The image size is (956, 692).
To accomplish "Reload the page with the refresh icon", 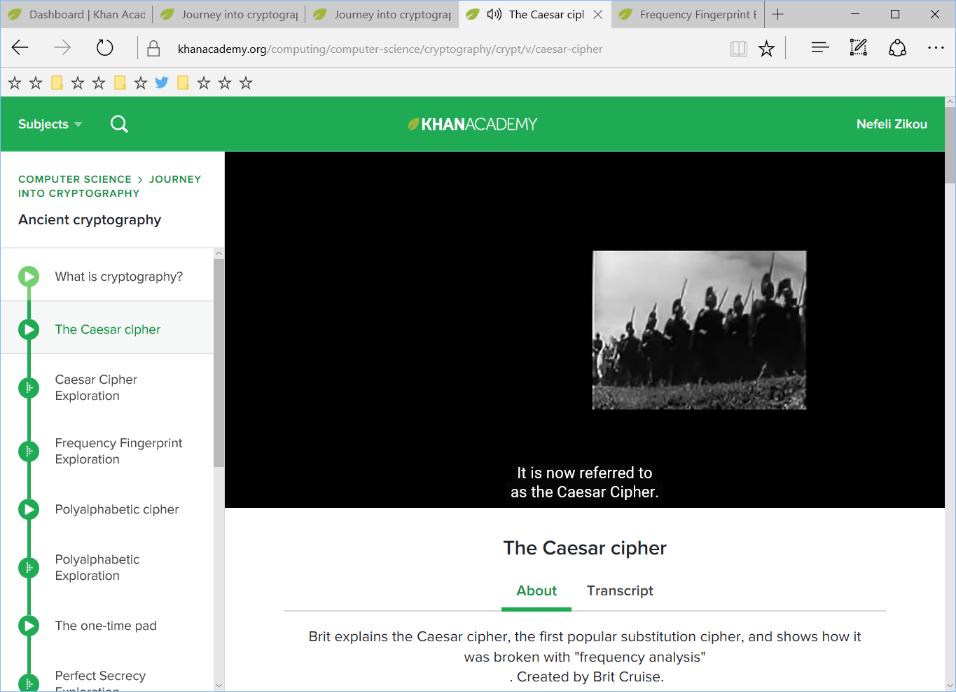I will click(104, 48).
